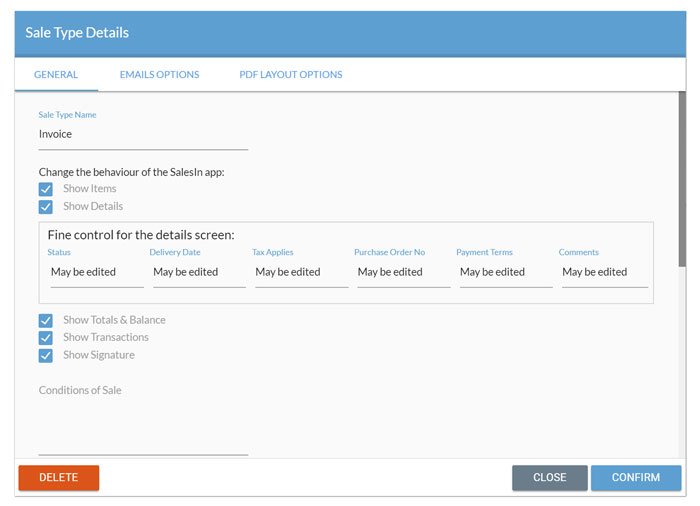Open the PDF Layout Options tab
700x506 pixels.
coord(291,75)
